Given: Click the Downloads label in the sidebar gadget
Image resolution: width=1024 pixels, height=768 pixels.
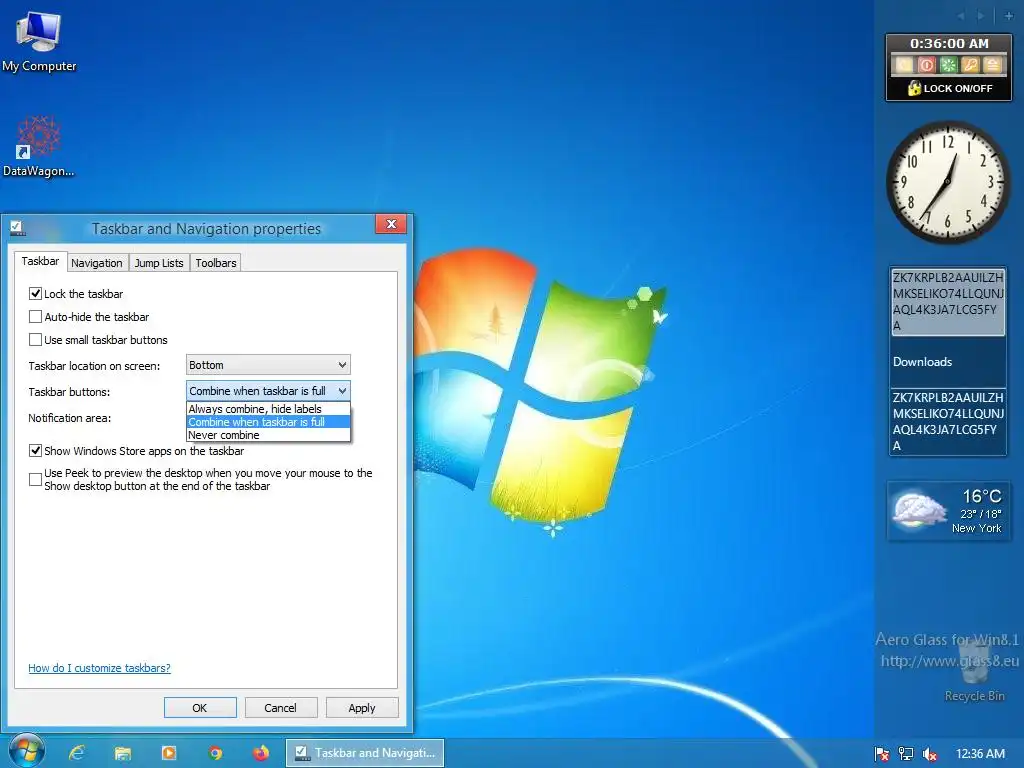Looking at the screenshot, I should (922, 362).
